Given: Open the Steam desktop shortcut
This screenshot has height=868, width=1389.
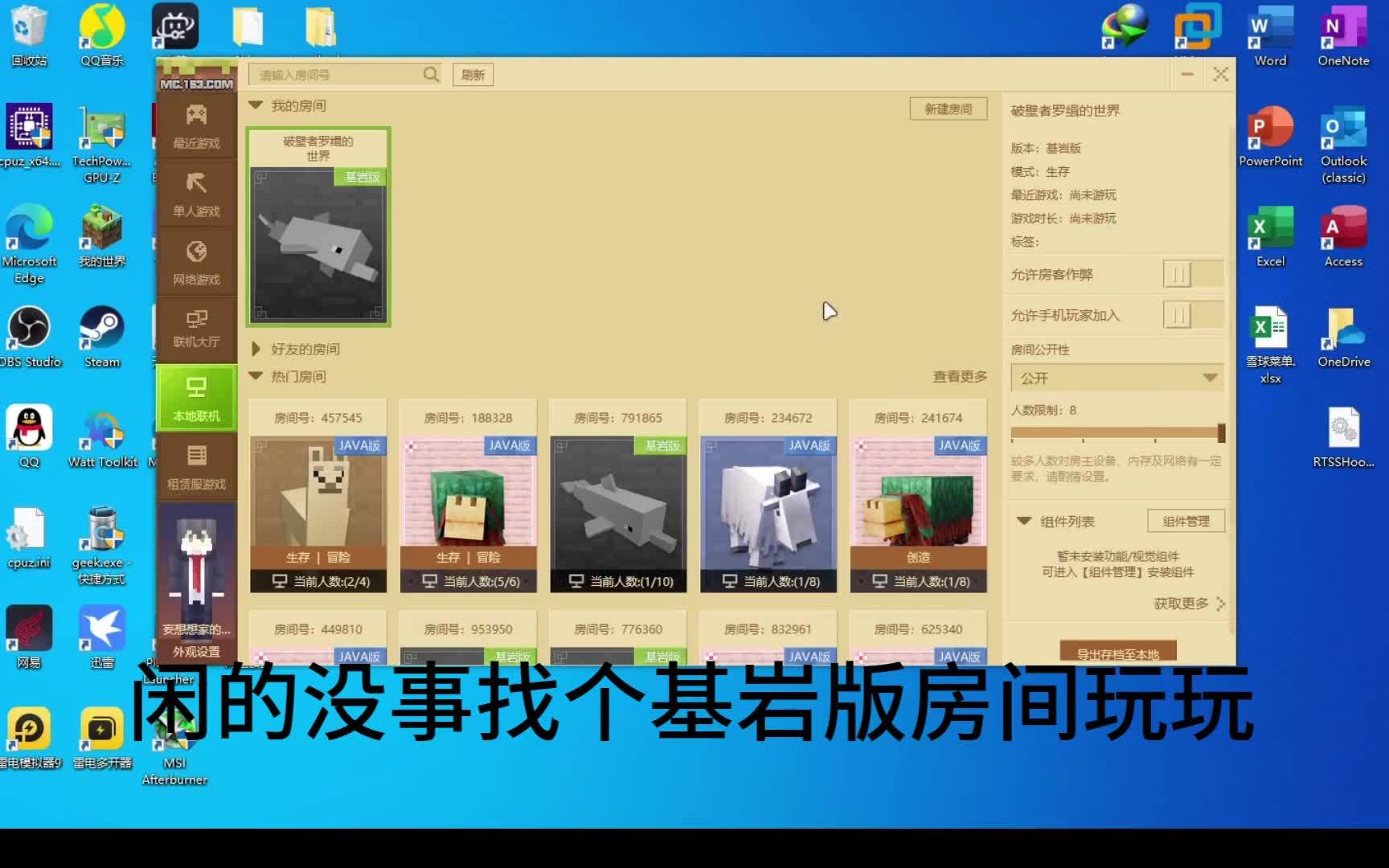Looking at the screenshot, I should tap(102, 338).
